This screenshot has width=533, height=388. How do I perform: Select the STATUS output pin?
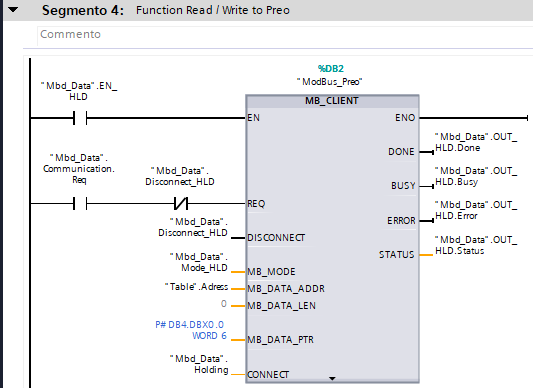click(x=397, y=255)
